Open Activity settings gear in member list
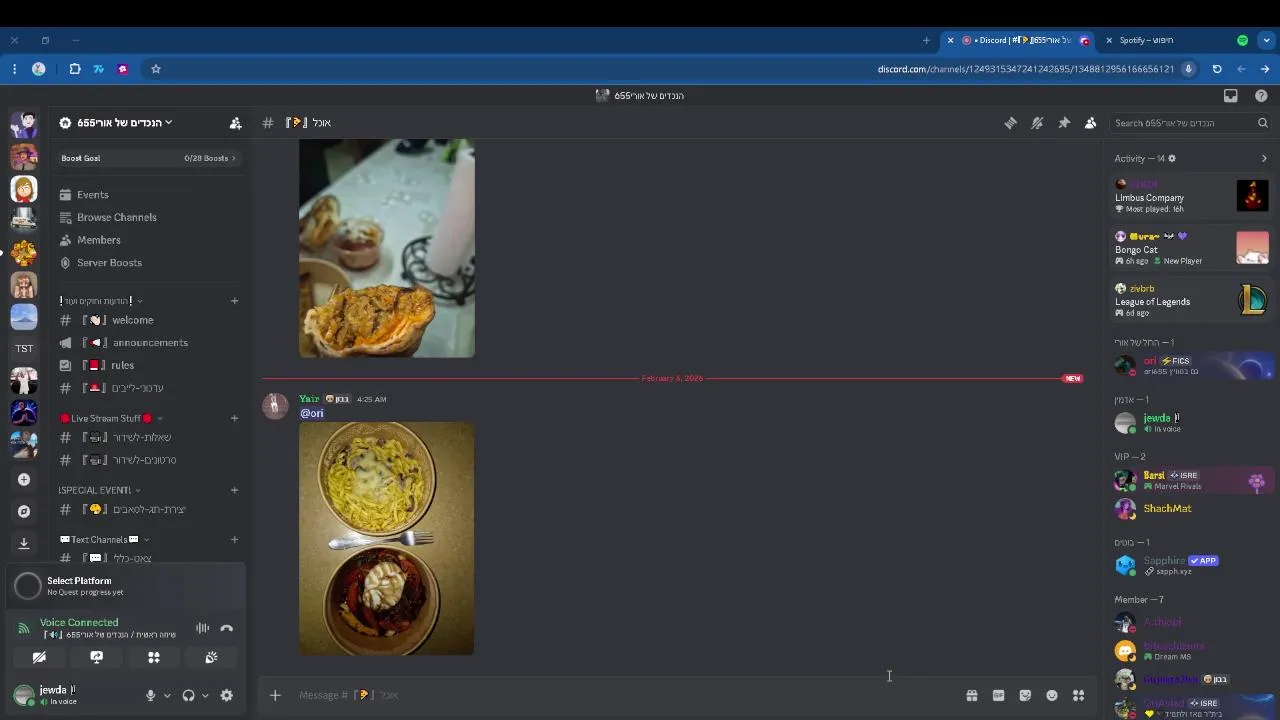Screen dimensions: 1280x720 [x=1172, y=158]
